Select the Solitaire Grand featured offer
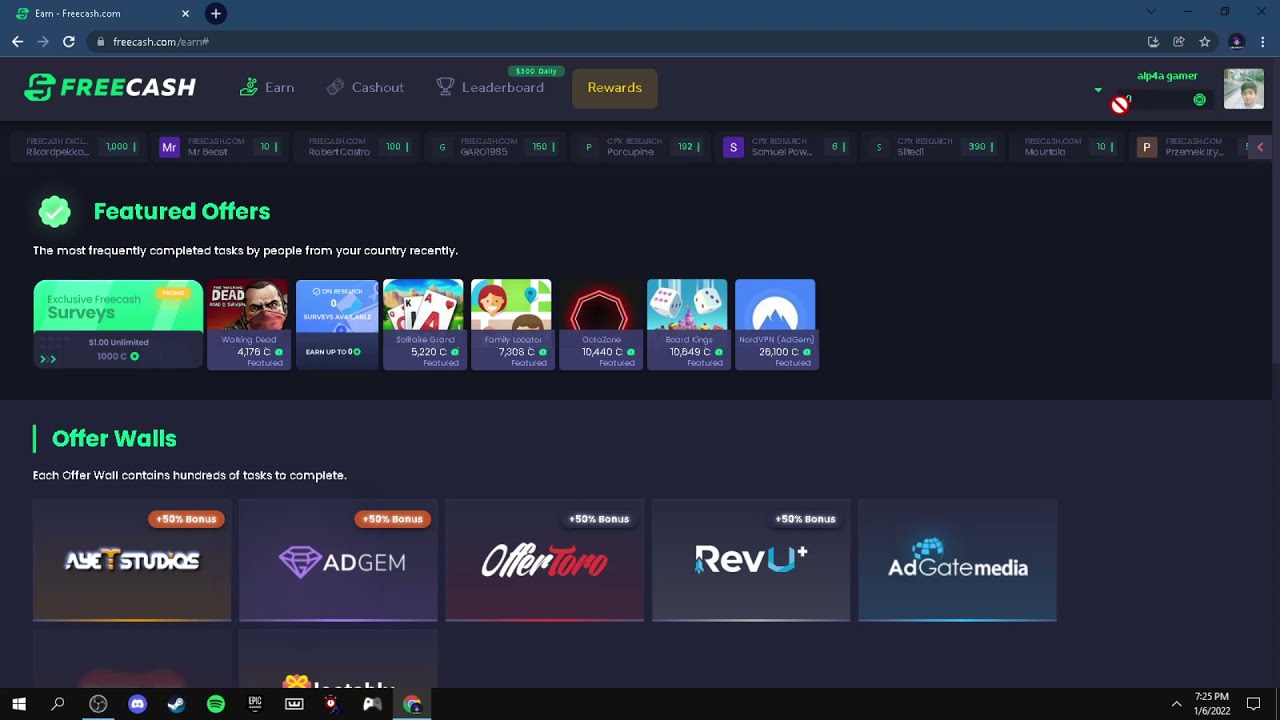The height and width of the screenshot is (720, 1280). coord(425,324)
